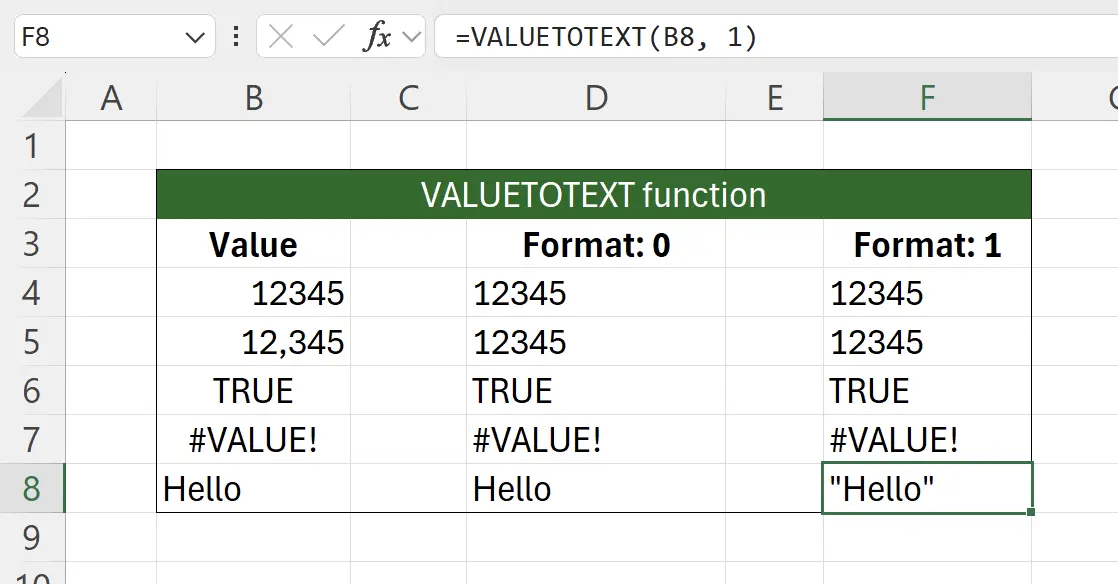Click the fill handle on cell F8
The height and width of the screenshot is (584, 1118).
(1030, 510)
